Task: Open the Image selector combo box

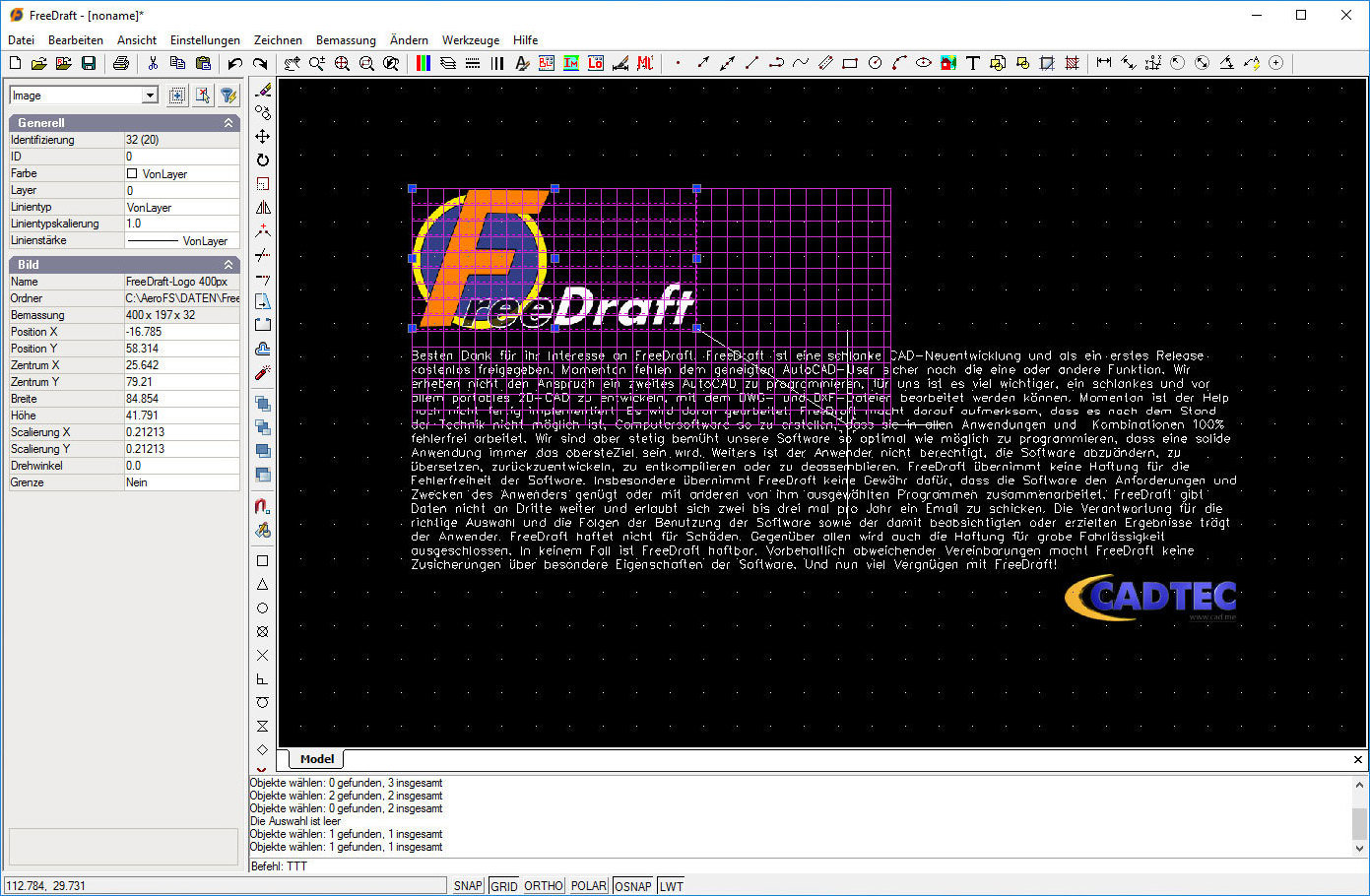Action: pyautogui.click(x=152, y=95)
